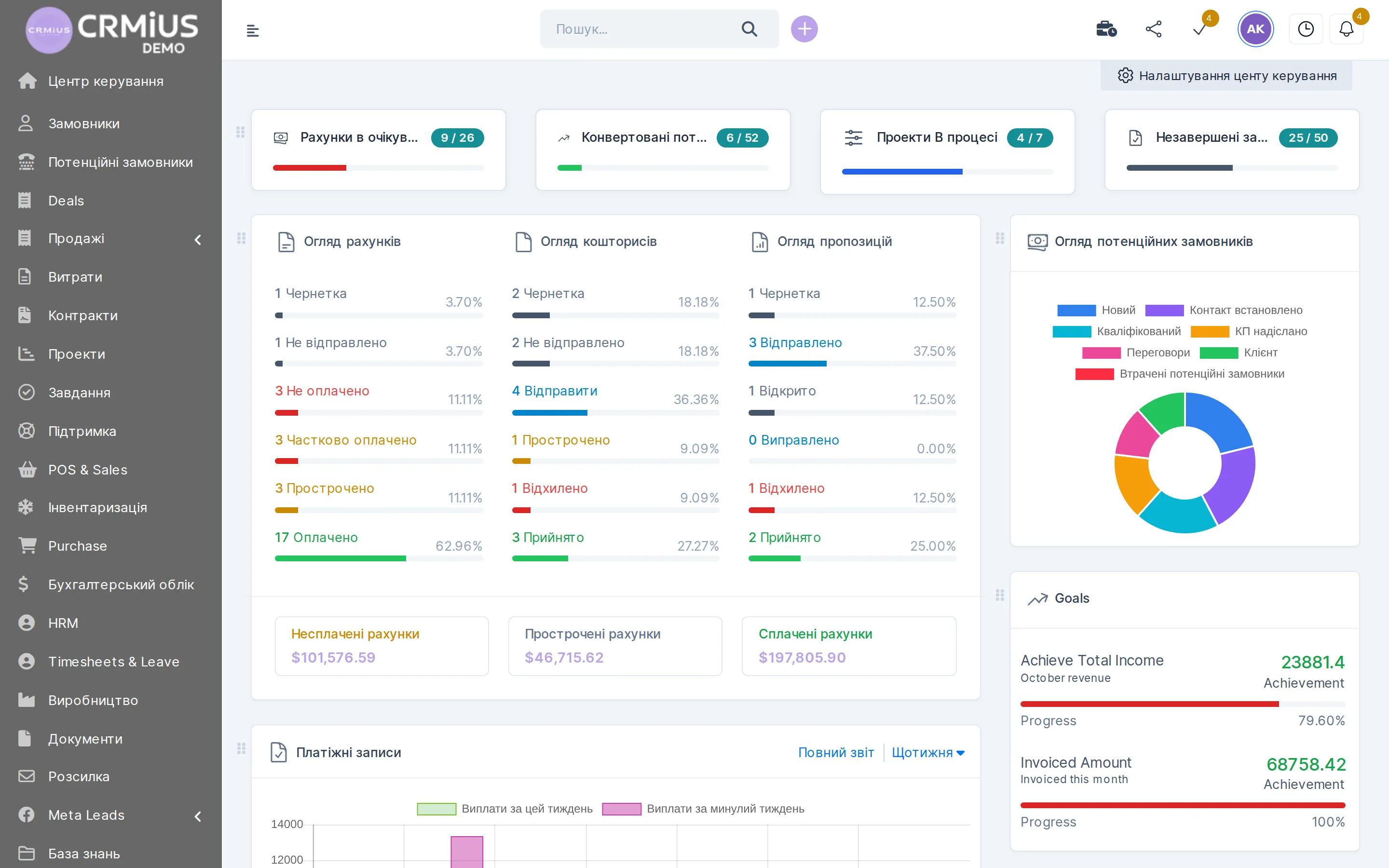Toggle Виплати за цей тиждень legend swatch
1389x868 pixels.
coord(436,809)
